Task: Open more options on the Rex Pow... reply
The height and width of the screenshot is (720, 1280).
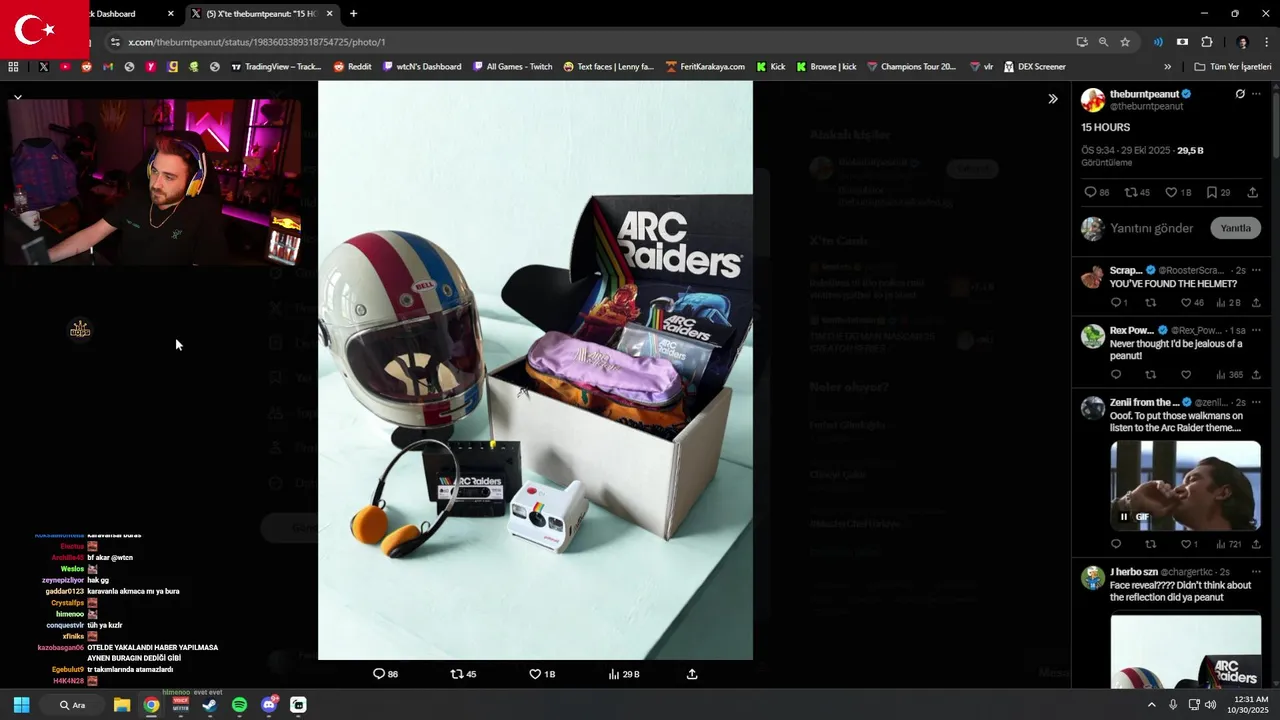Action: (x=1256, y=330)
